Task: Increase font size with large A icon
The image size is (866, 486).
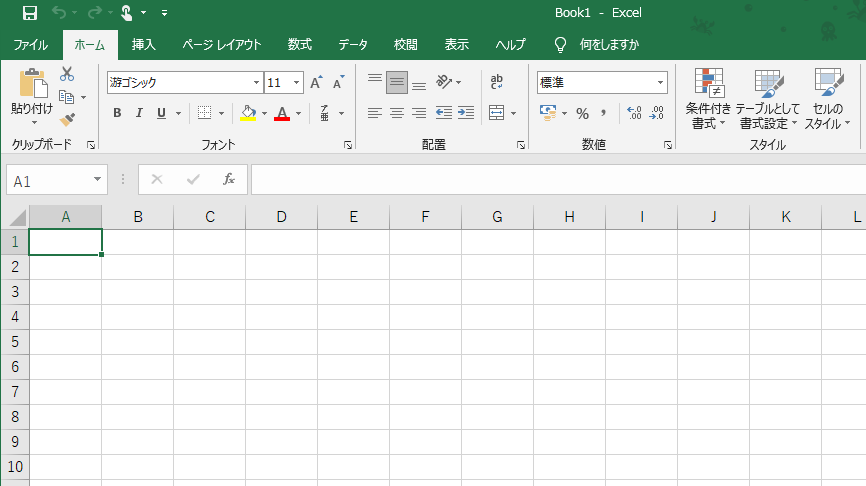Action: point(316,82)
